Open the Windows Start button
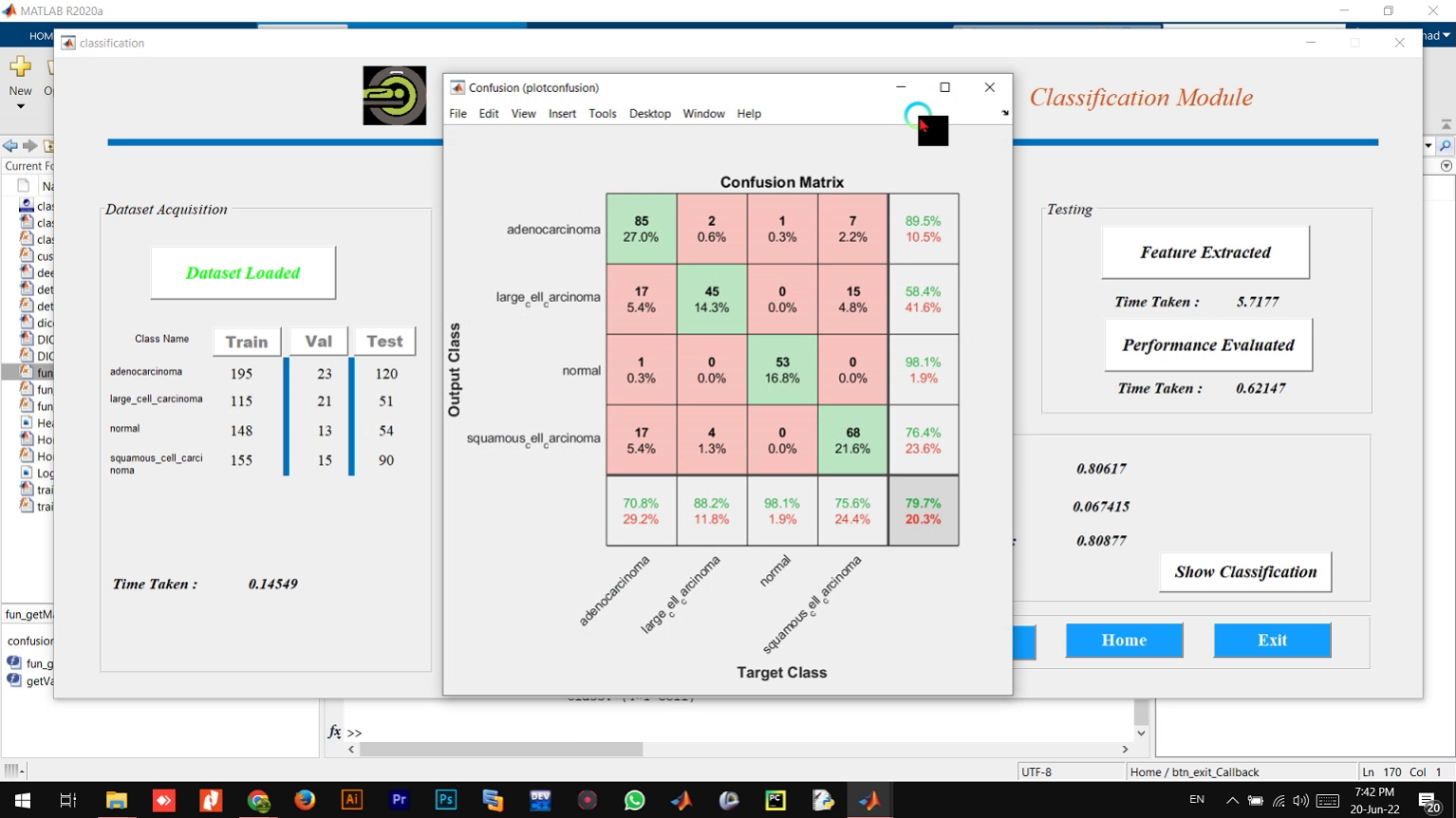The image size is (1456, 818). tap(22, 800)
